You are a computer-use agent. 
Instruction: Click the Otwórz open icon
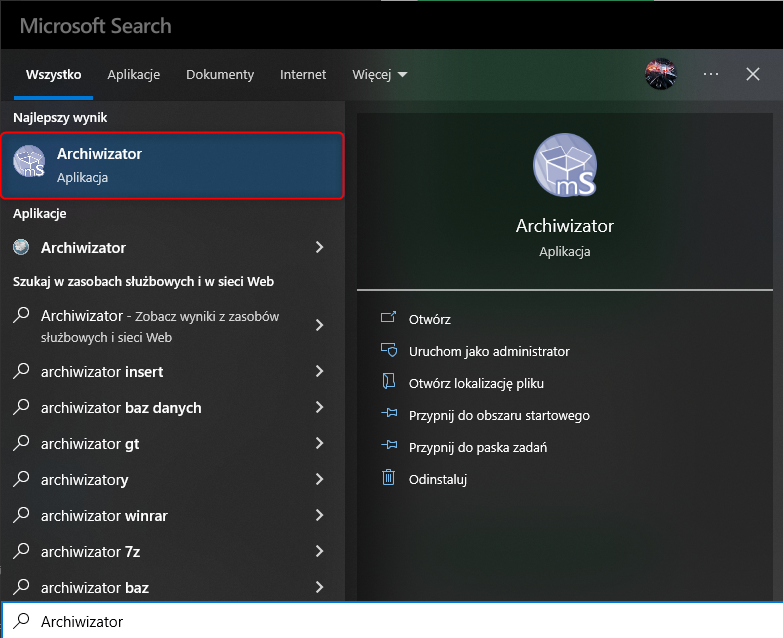(389, 319)
